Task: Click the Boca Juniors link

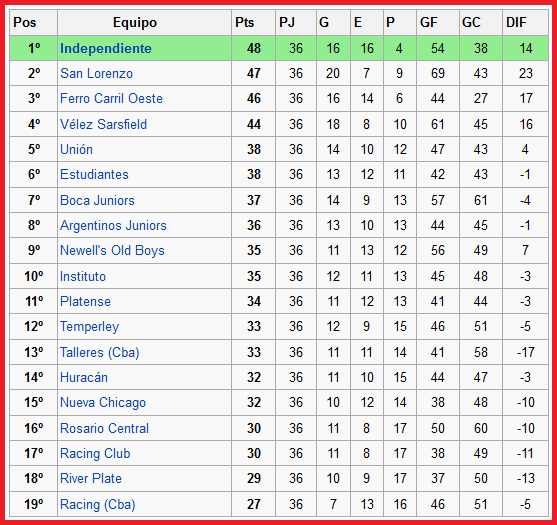Action: 97,200
